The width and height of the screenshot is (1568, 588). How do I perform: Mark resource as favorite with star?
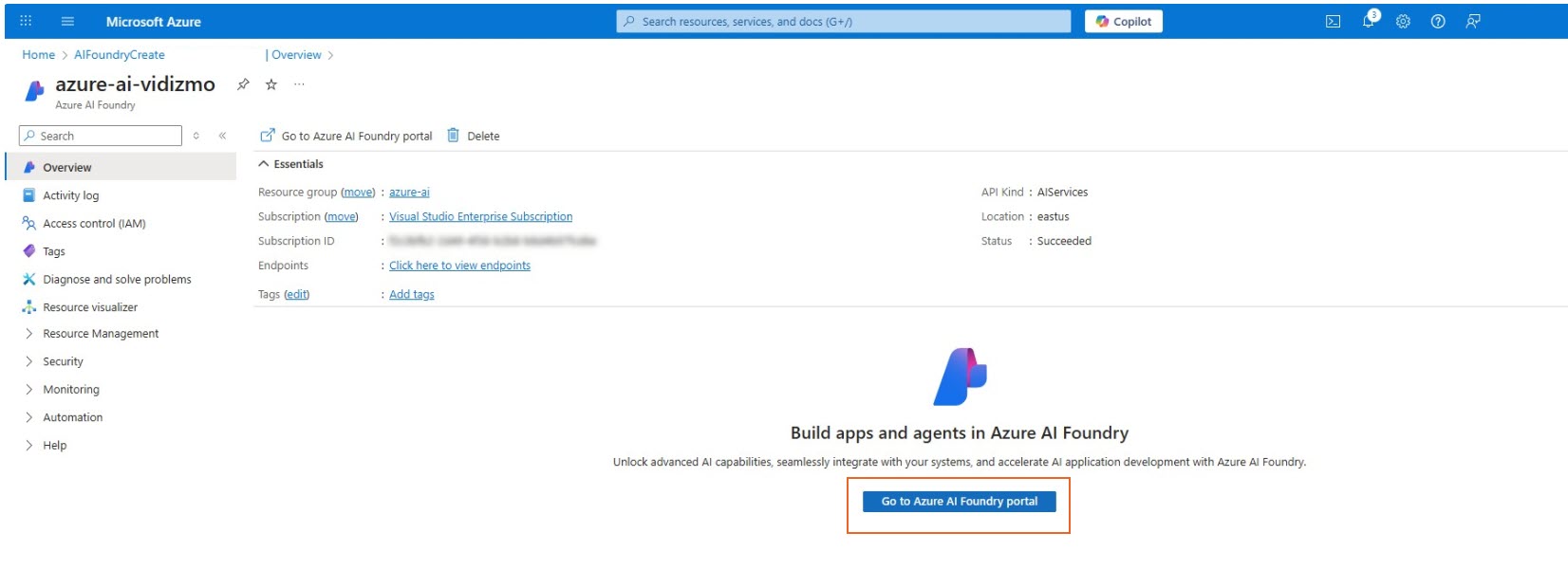tap(271, 84)
